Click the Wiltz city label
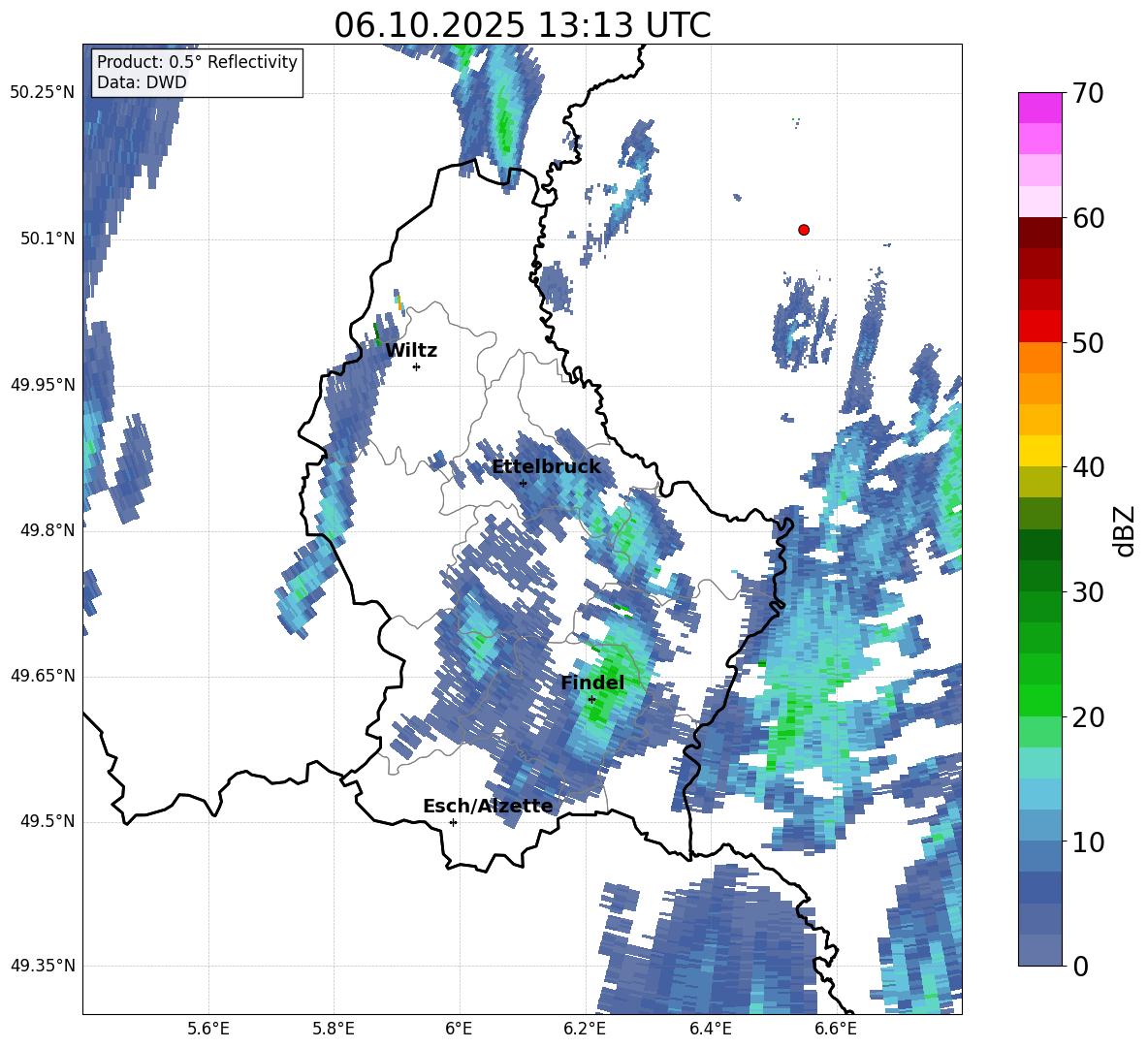Viewport: 1148px width, 1048px height. pyautogui.click(x=411, y=351)
